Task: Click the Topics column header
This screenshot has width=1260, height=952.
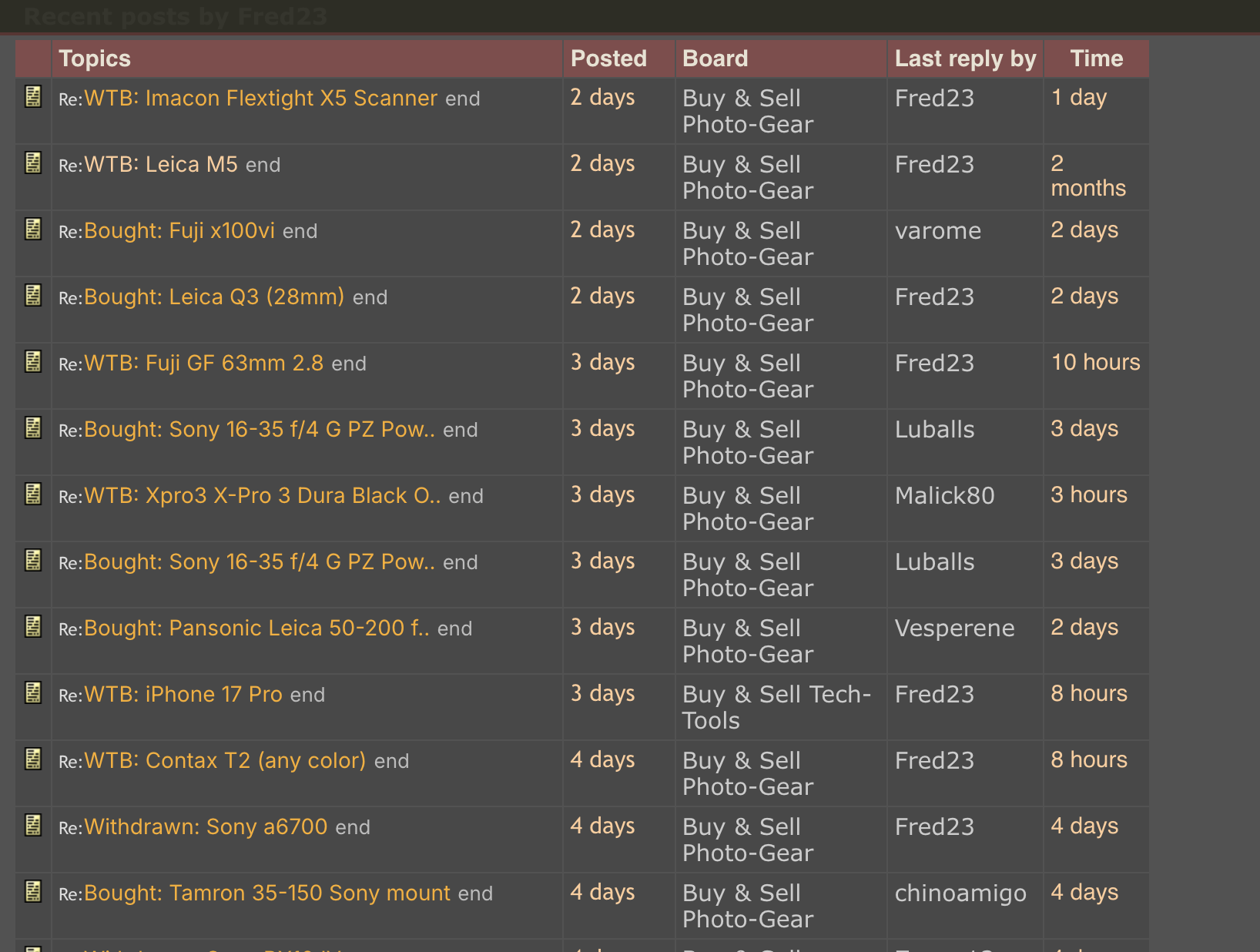Action: (x=95, y=59)
